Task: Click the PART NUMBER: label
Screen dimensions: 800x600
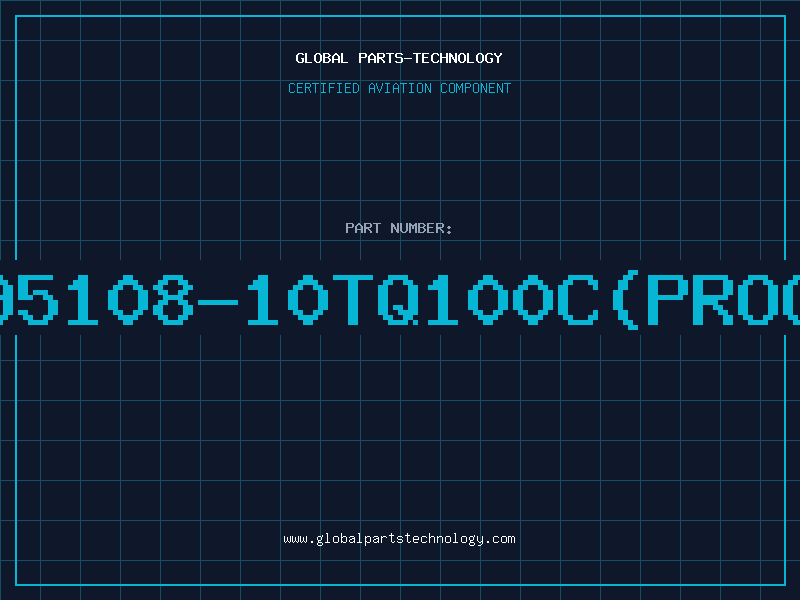Action: click(399, 228)
